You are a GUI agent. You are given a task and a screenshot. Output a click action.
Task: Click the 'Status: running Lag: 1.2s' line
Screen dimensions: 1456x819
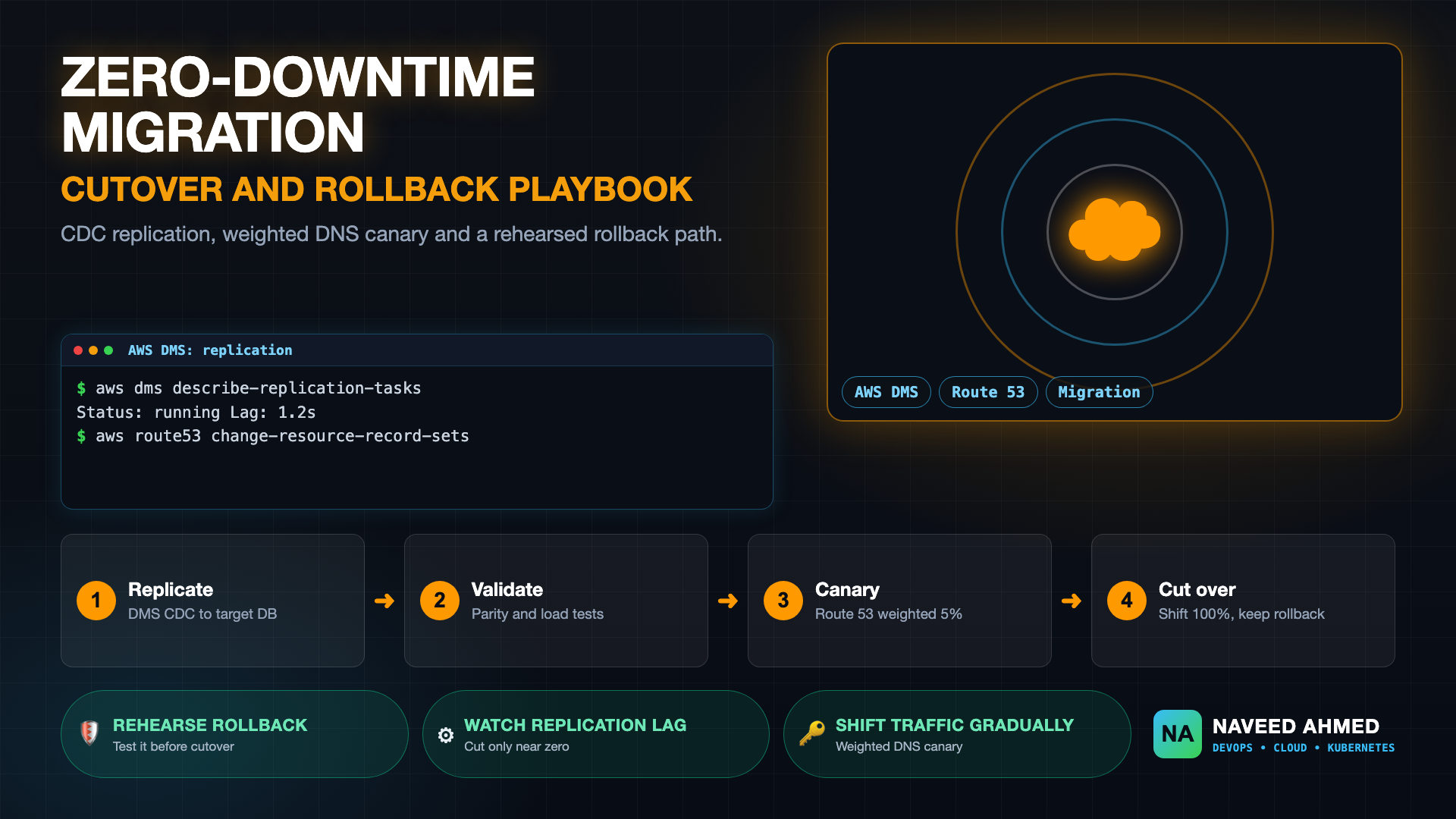pos(196,413)
